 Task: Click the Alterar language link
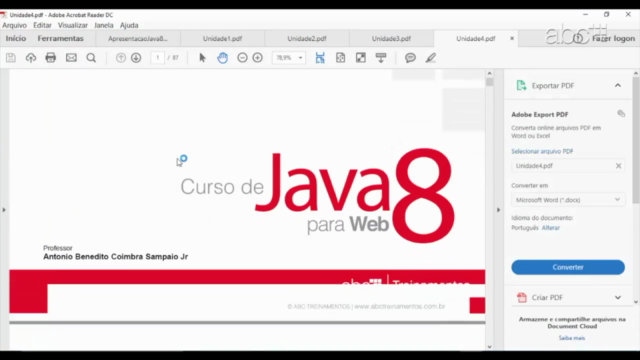pyautogui.click(x=551, y=228)
